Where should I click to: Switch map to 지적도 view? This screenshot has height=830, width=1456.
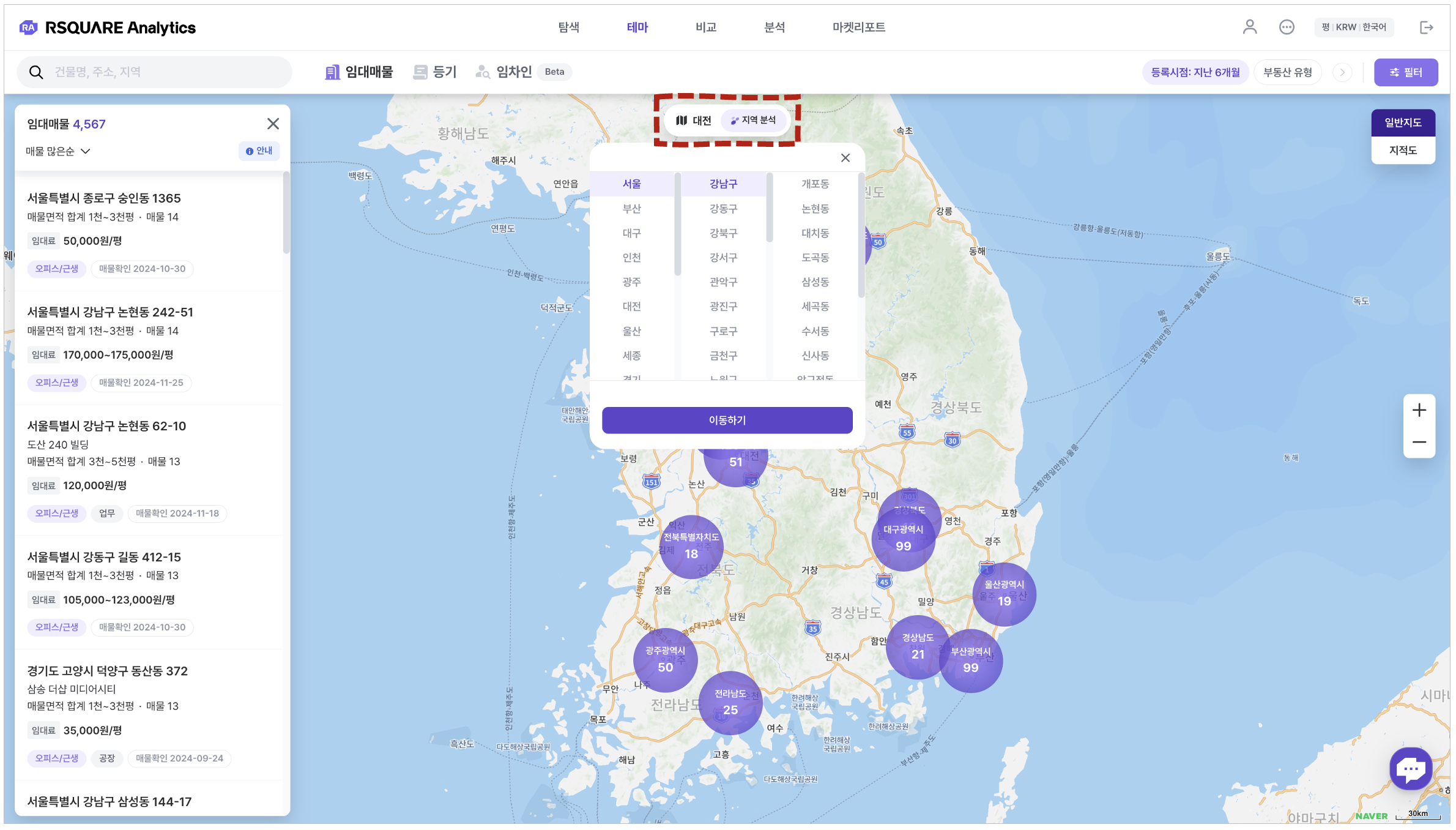pyautogui.click(x=1403, y=150)
